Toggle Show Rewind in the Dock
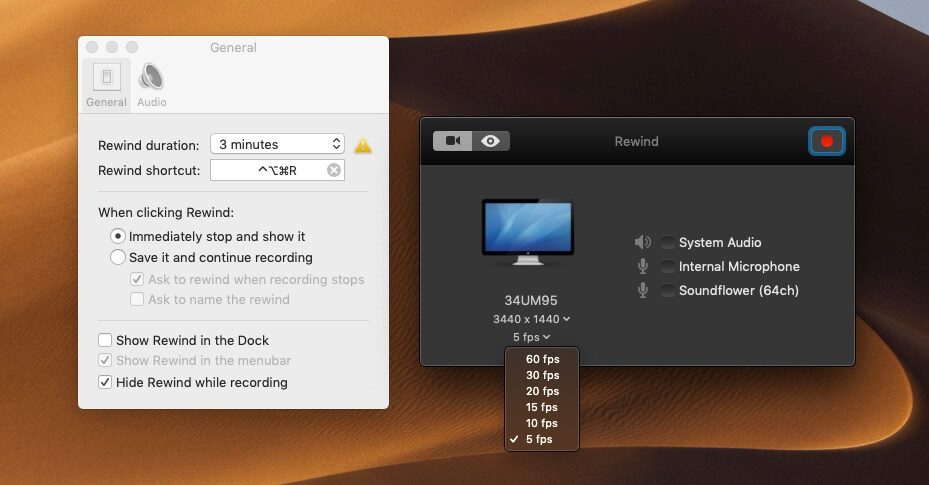 coord(105,341)
